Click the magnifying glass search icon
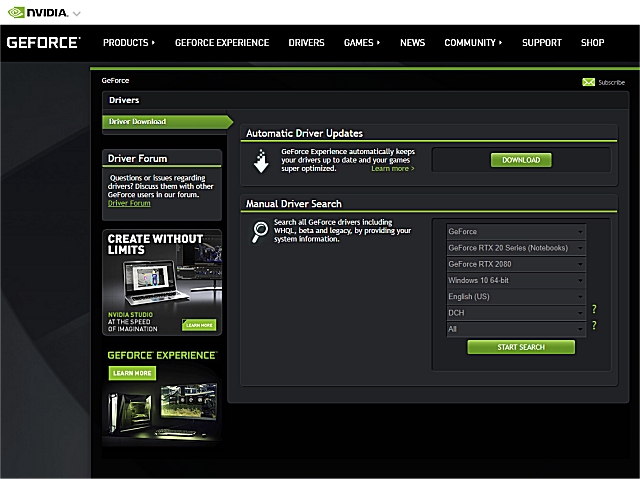Screen dimensions: 640x479 260,232
